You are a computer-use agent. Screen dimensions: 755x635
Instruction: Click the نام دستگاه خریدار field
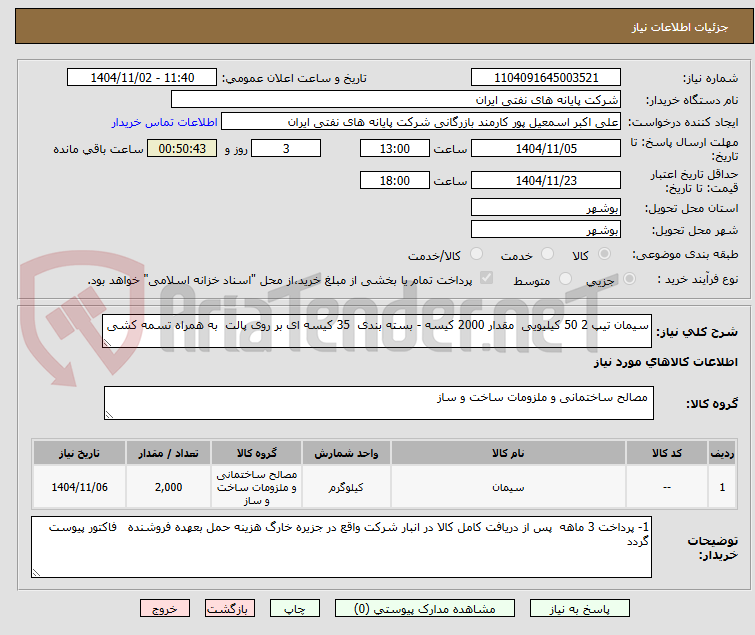coord(396,100)
